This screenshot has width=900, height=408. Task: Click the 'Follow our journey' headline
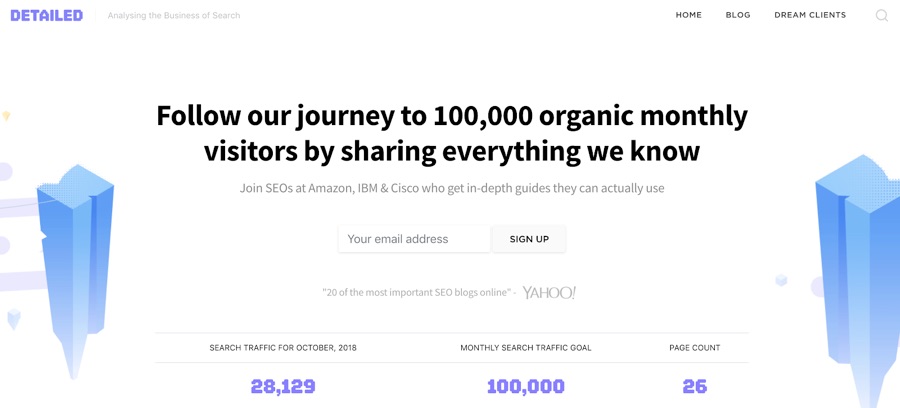(452, 133)
